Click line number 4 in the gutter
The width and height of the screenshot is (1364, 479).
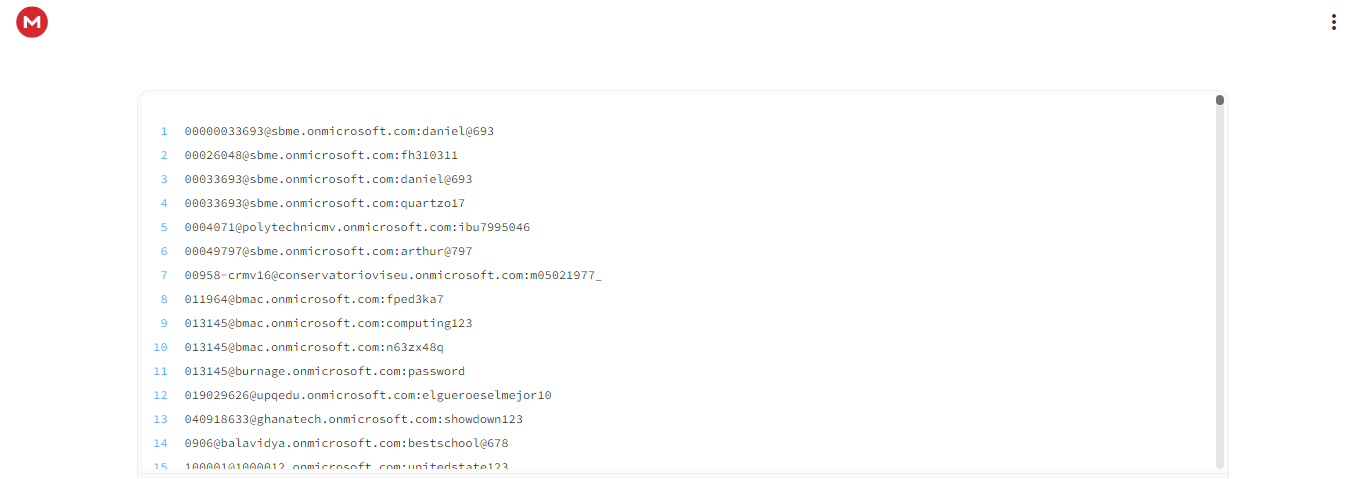pyautogui.click(x=164, y=203)
